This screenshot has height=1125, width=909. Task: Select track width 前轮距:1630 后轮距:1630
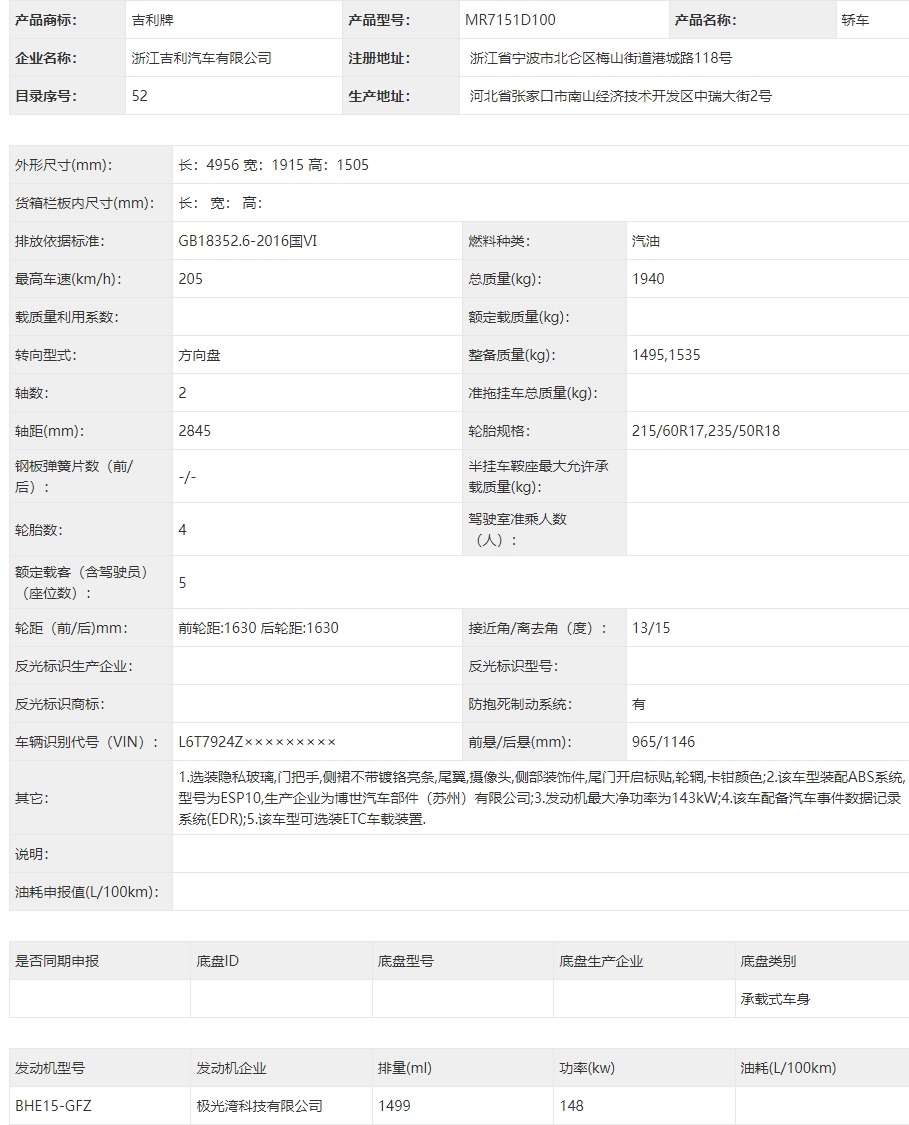pos(258,628)
